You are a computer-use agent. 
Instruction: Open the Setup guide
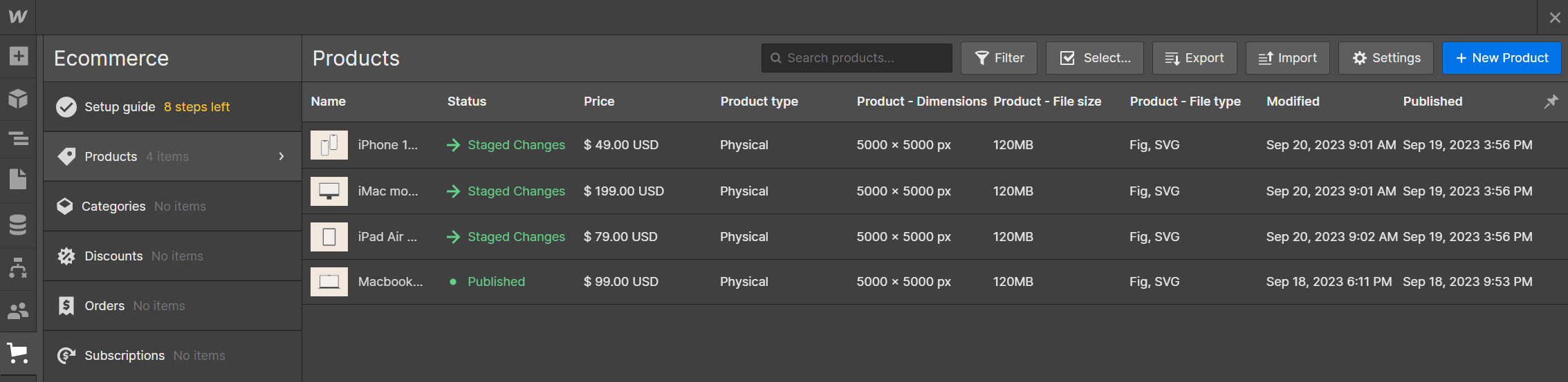(172, 107)
